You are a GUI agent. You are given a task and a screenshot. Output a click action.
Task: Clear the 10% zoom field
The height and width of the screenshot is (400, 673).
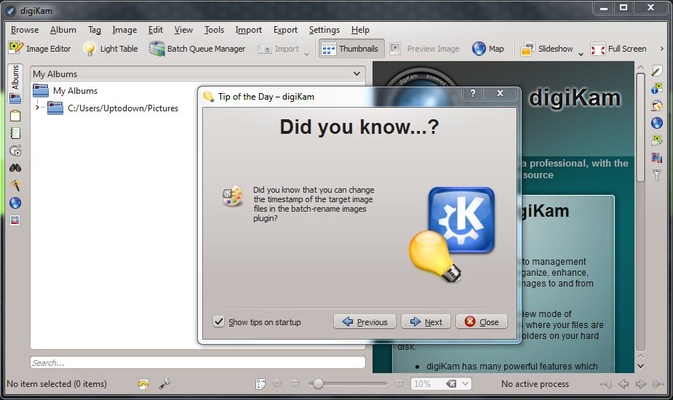click(x=451, y=384)
